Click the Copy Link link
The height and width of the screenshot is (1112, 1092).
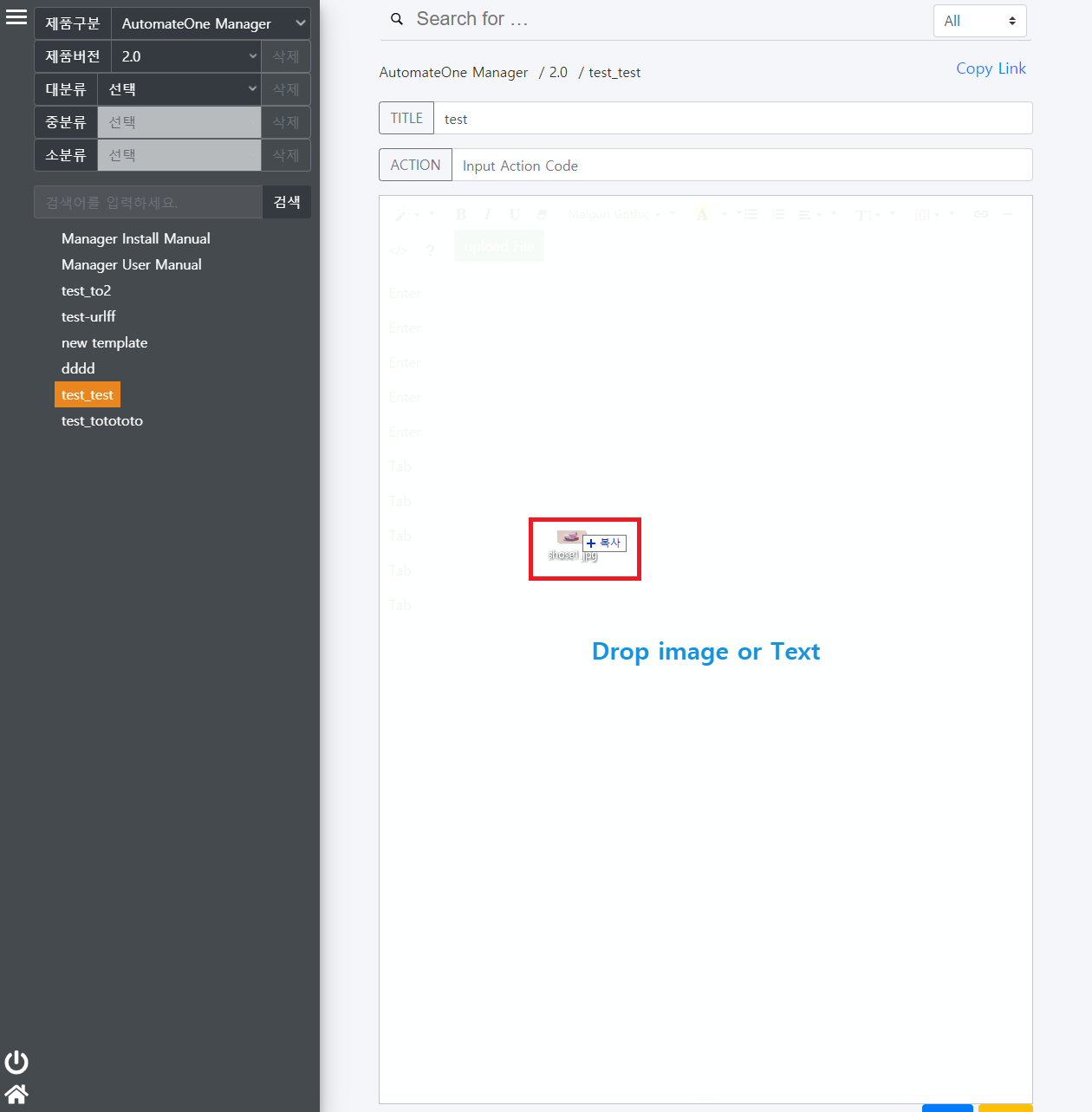[991, 68]
